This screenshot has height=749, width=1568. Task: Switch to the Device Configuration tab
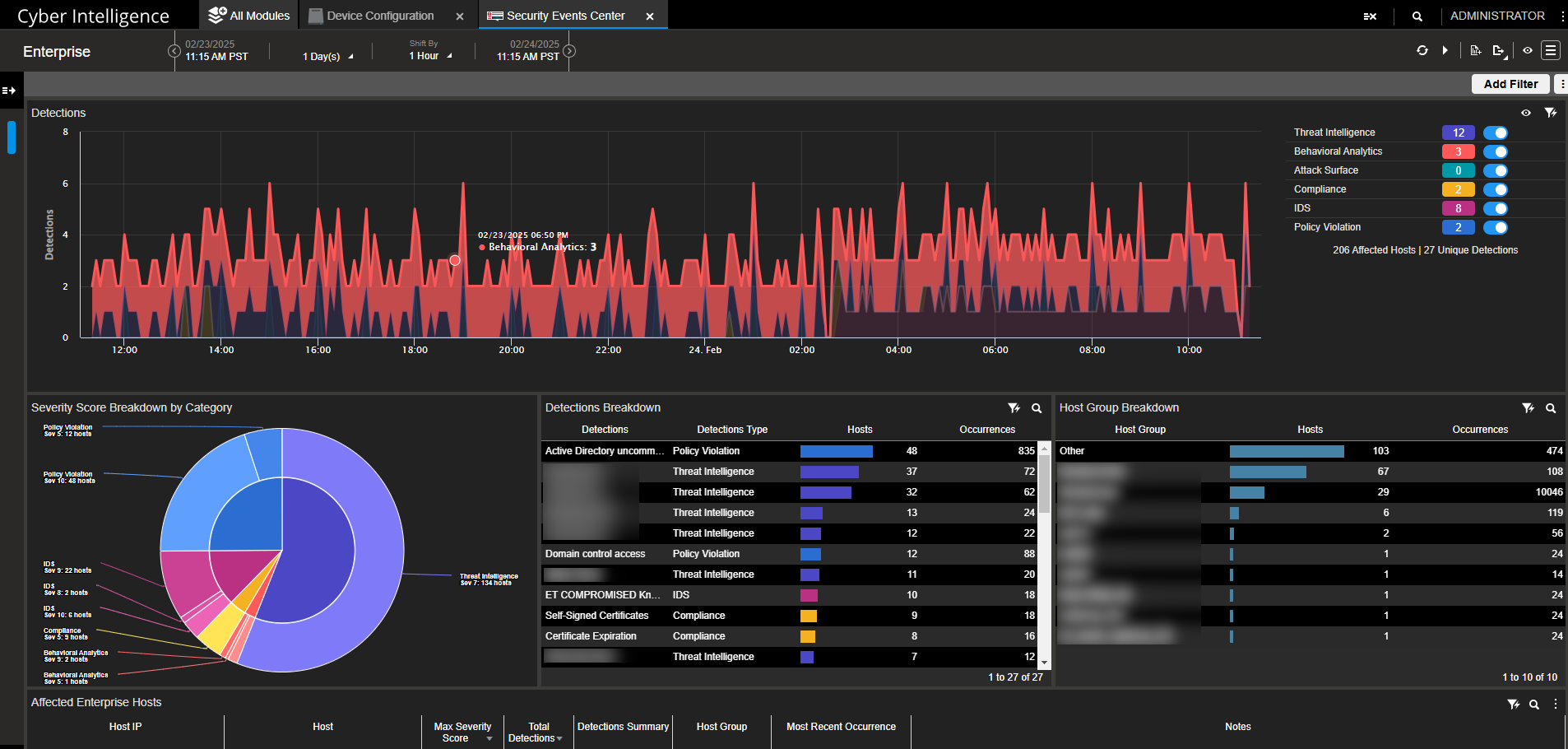[379, 16]
